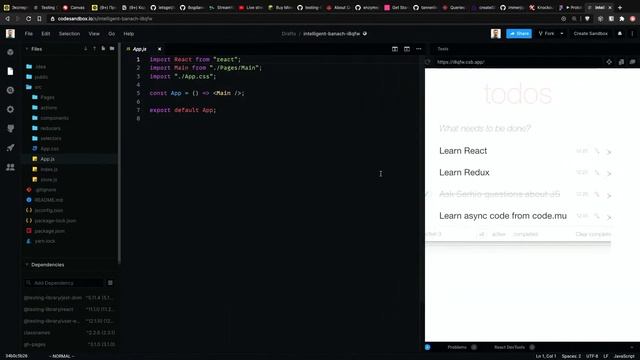The height and width of the screenshot is (360, 640).
Task: Open the Problems tab in preview footer
Action: coord(461,347)
